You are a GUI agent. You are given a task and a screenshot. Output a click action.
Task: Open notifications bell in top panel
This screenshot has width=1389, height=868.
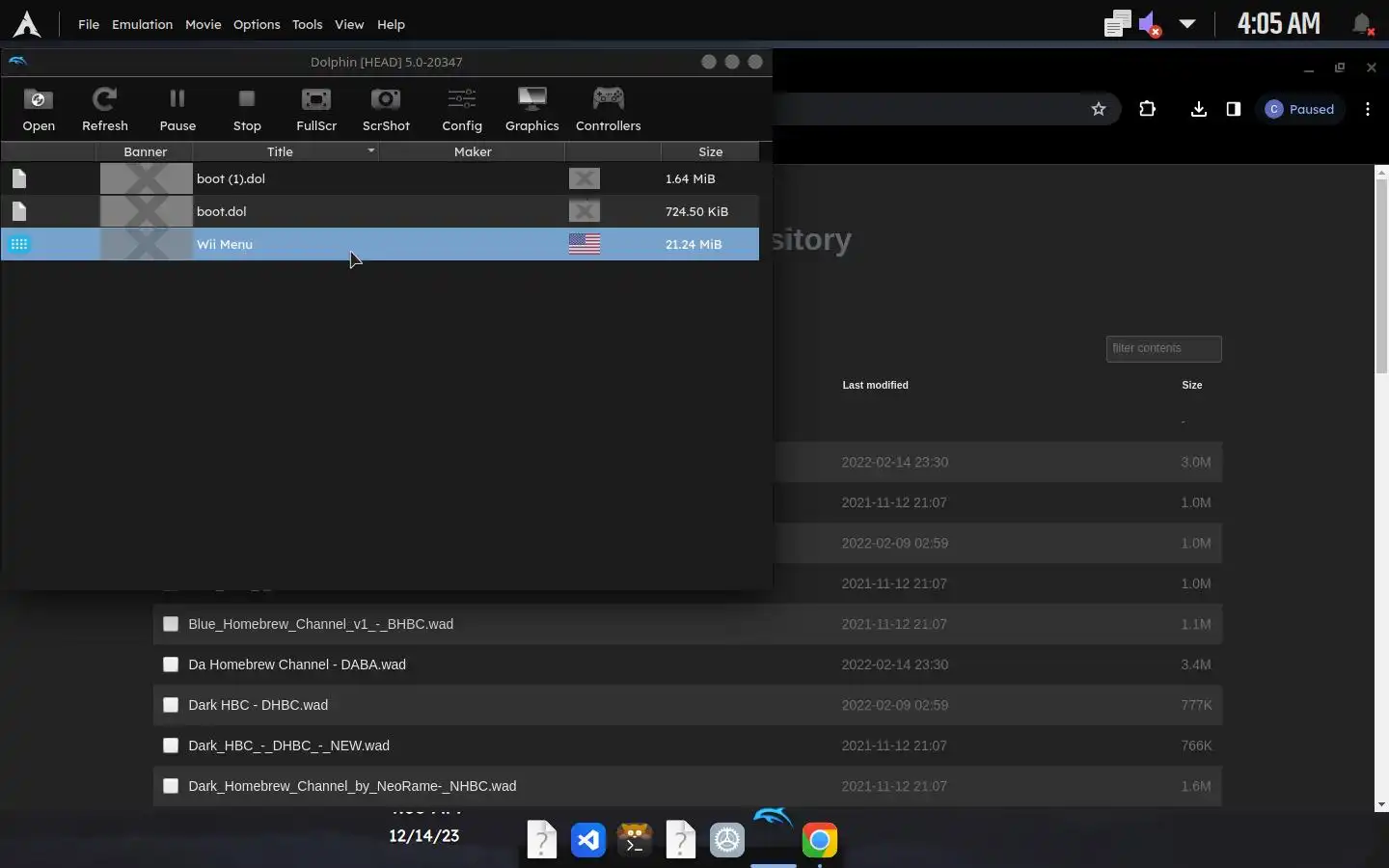pyautogui.click(x=1362, y=24)
